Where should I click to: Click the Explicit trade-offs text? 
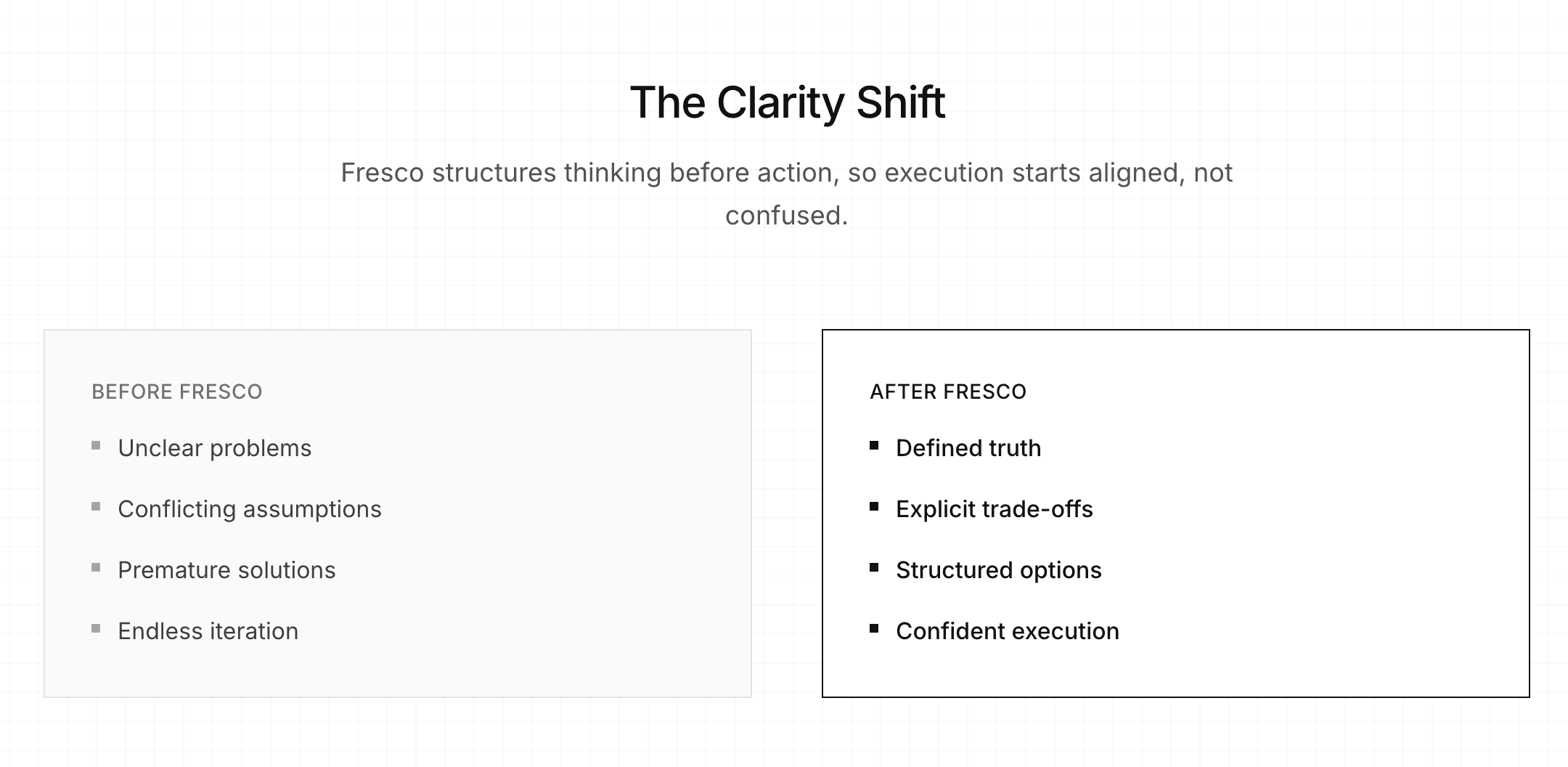coord(994,510)
